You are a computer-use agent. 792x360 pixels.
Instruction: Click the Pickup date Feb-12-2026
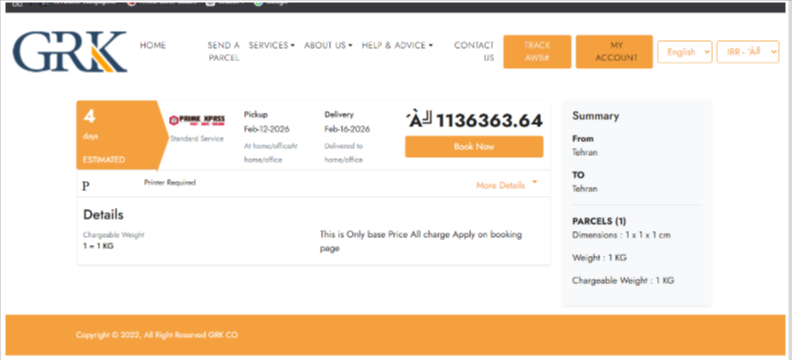(x=267, y=129)
